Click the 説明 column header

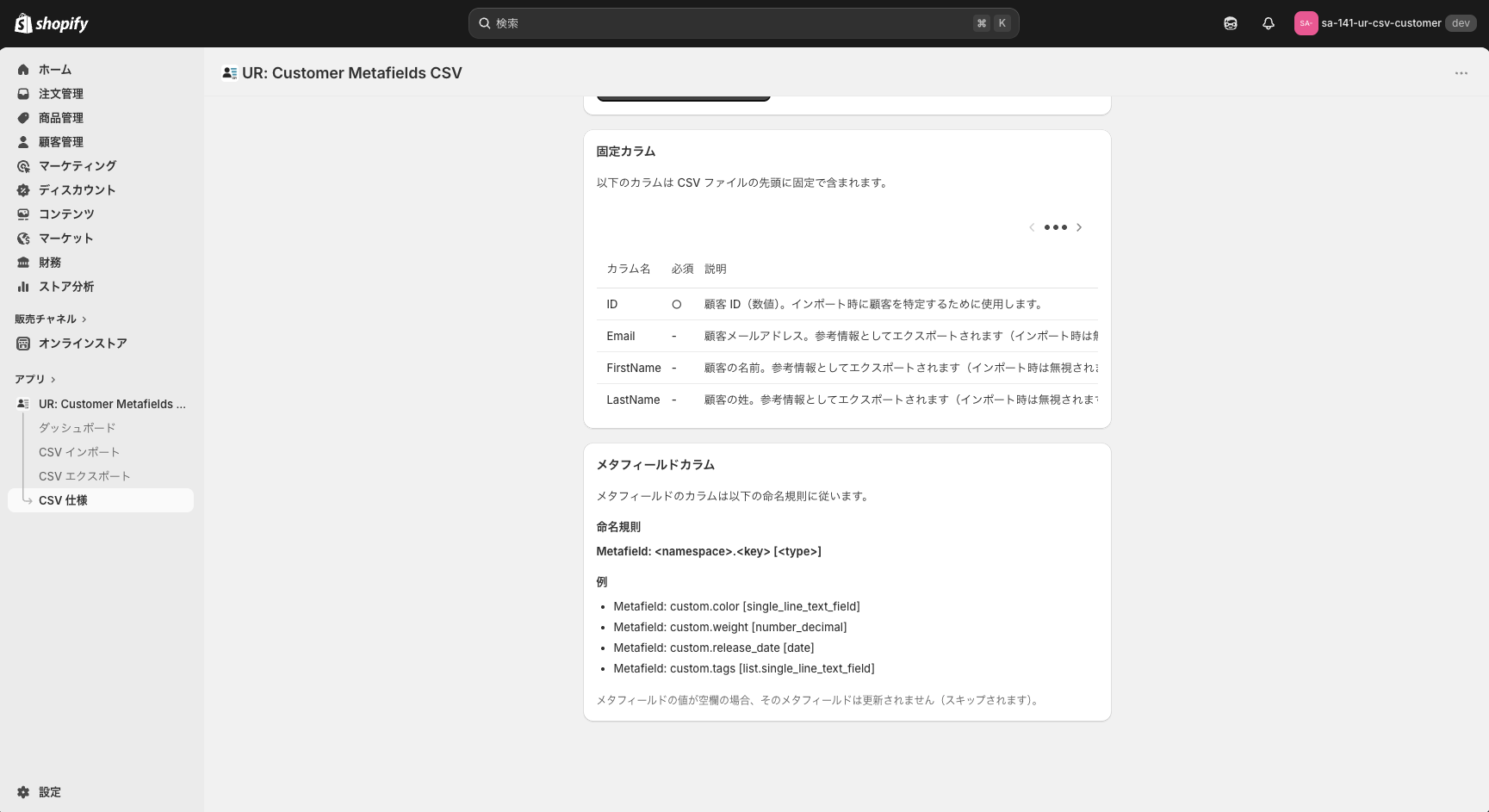click(x=716, y=269)
